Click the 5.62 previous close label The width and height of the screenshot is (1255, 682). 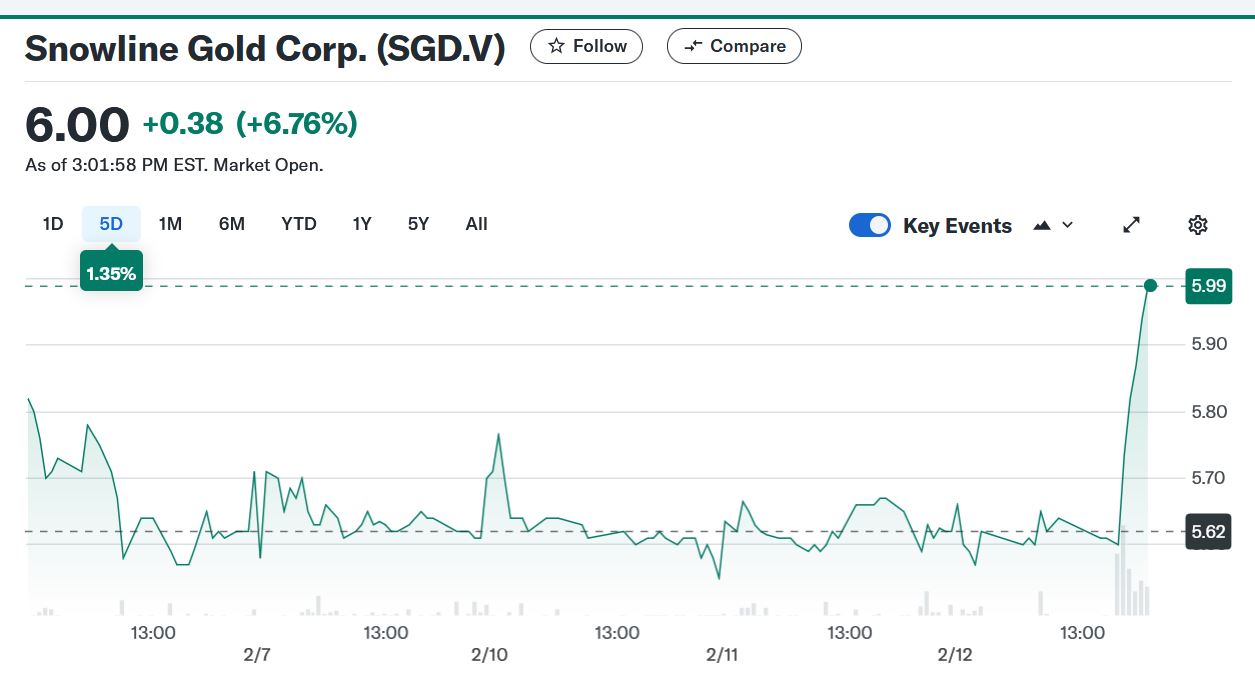(1207, 532)
